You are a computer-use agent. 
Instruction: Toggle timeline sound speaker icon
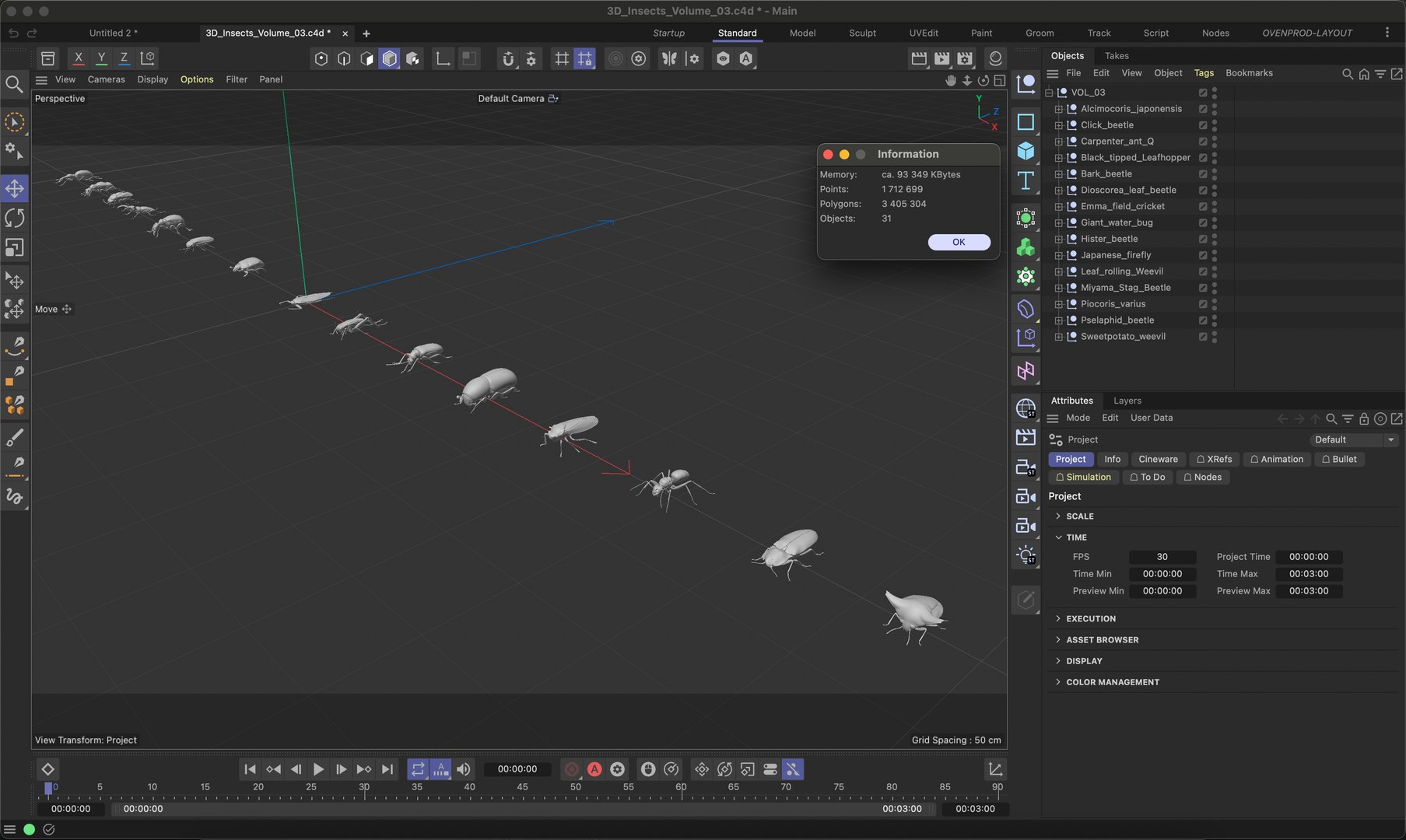(464, 769)
